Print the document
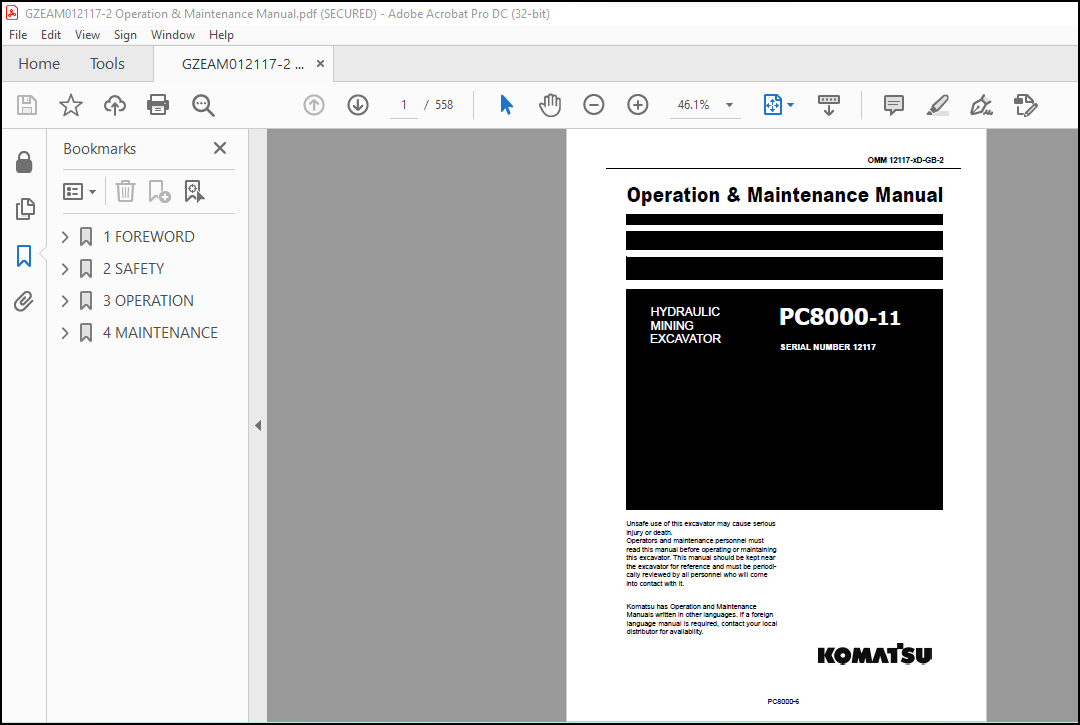 (x=158, y=105)
